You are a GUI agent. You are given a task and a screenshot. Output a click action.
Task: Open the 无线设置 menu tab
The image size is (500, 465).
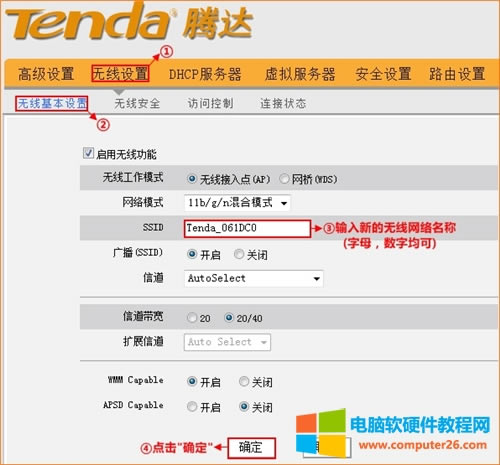click(120, 74)
